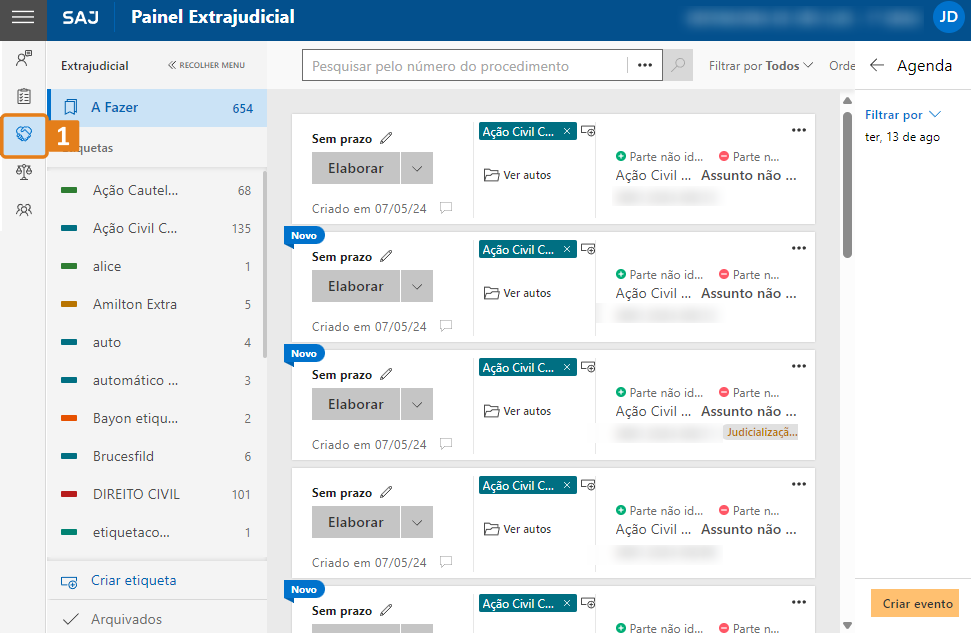Click add-tag icon on first card

click(x=588, y=131)
